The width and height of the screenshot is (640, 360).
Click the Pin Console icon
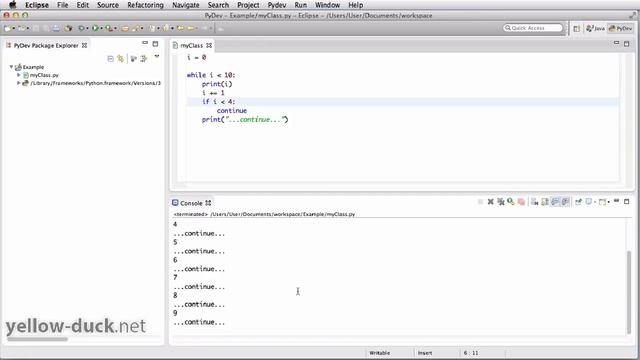[578, 202]
